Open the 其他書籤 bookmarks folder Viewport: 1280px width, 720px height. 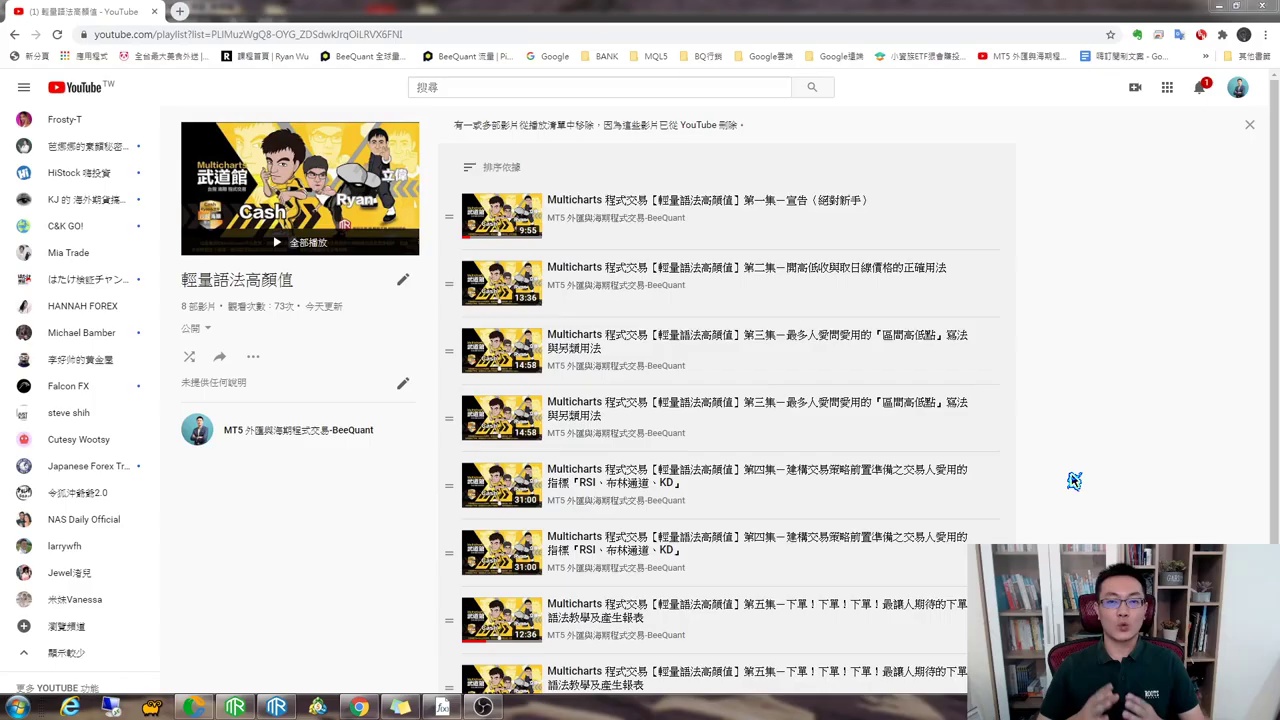[x=1247, y=56]
